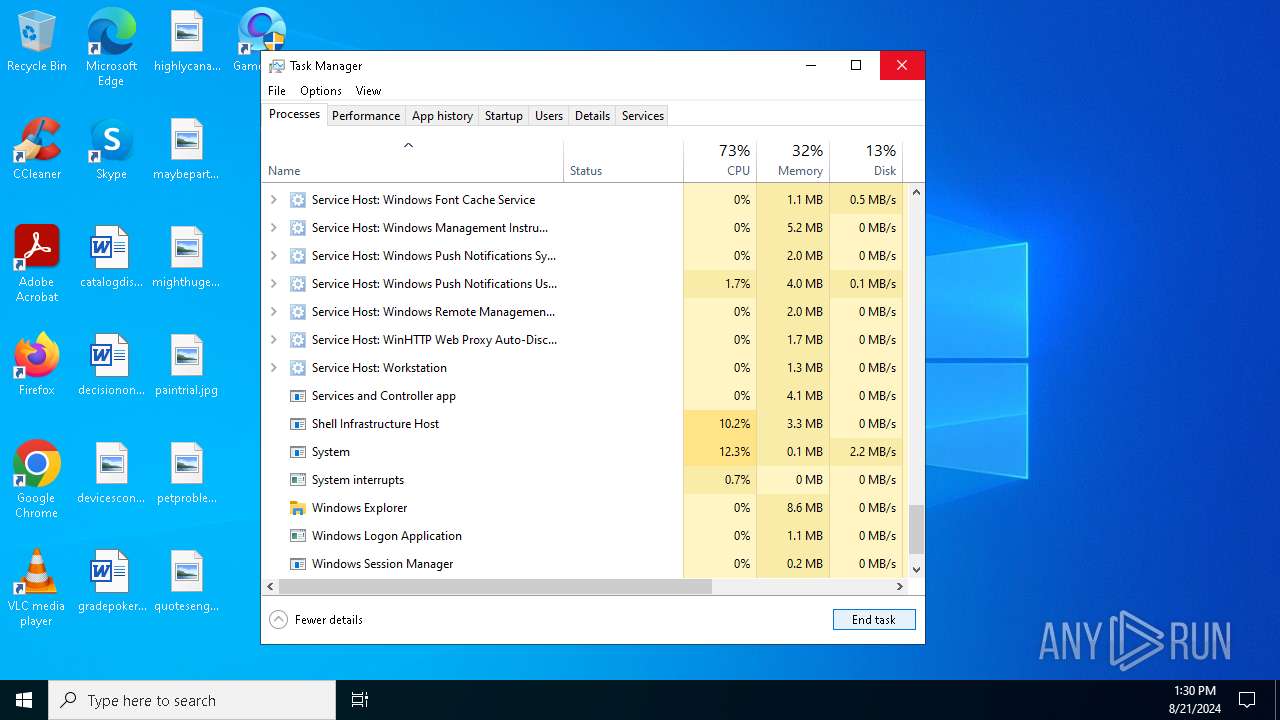
Task: Sort processes by the Name column
Action: click(412, 160)
